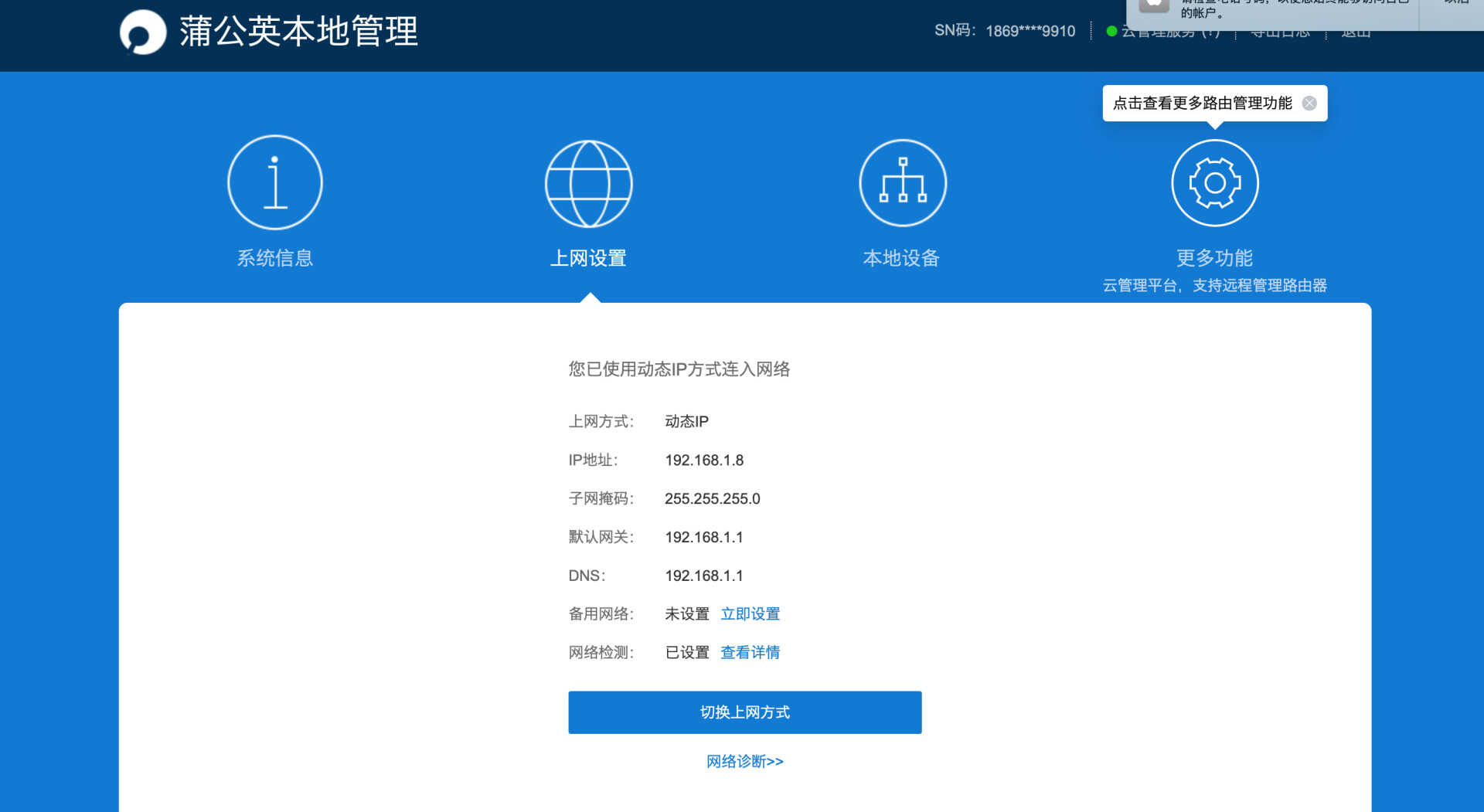Image resolution: width=1484 pixels, height=812 pixels.
Task: Click the IP地址 label
Action: click(x=594, y=460)
